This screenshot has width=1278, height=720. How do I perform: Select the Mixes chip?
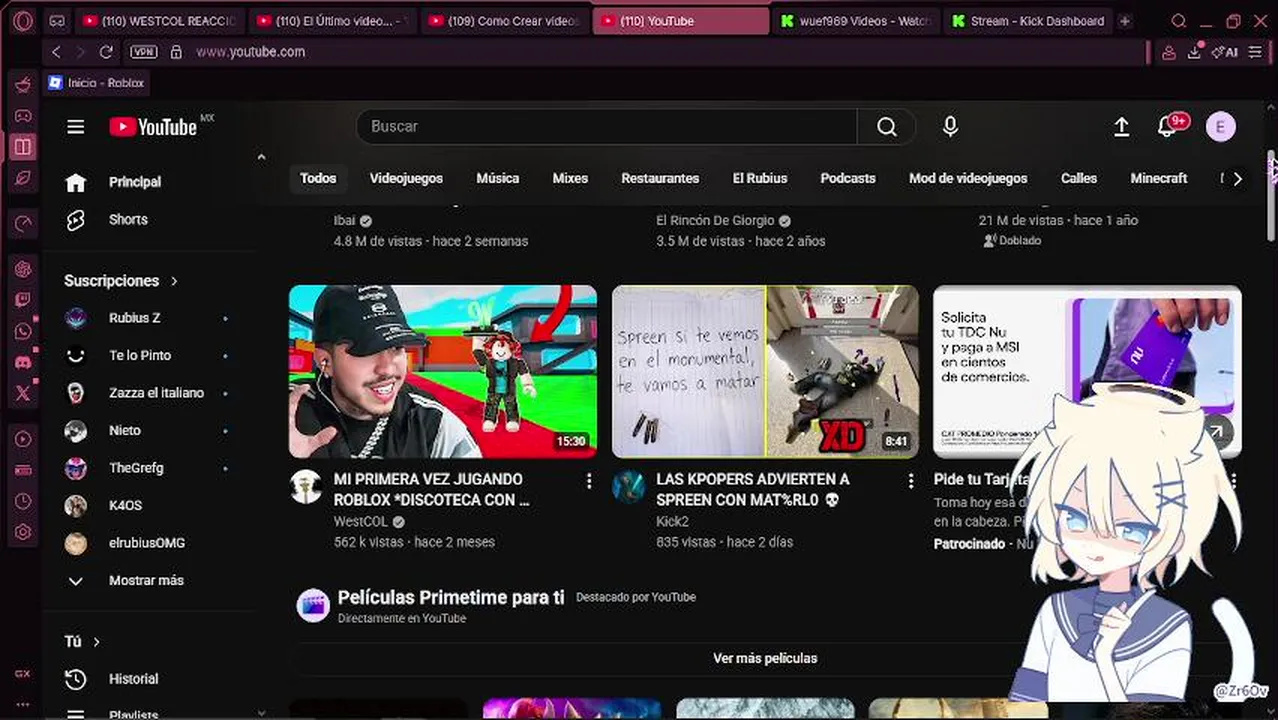click(570, 178)
